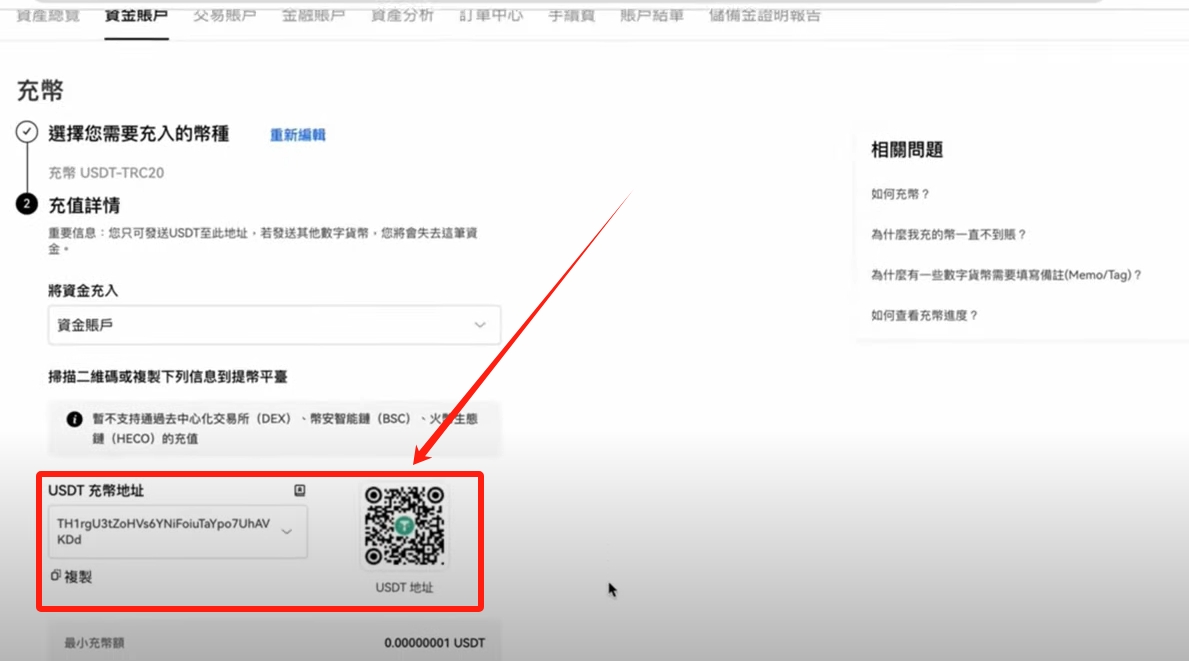
Task: Open the 資產分析 tab
Action: (402, 15)
